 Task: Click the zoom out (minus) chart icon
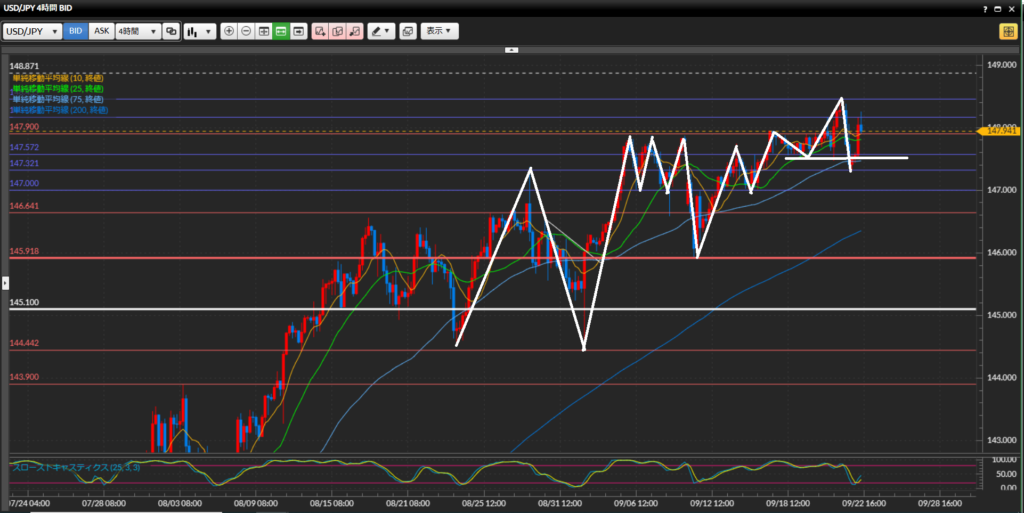[246, 31]
